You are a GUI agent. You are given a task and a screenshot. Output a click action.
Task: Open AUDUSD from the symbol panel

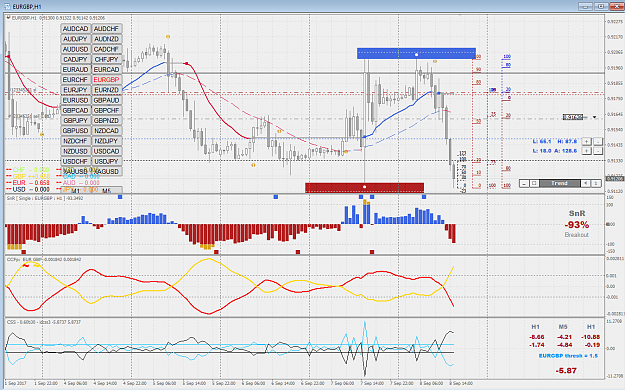(x=76, y=49)
